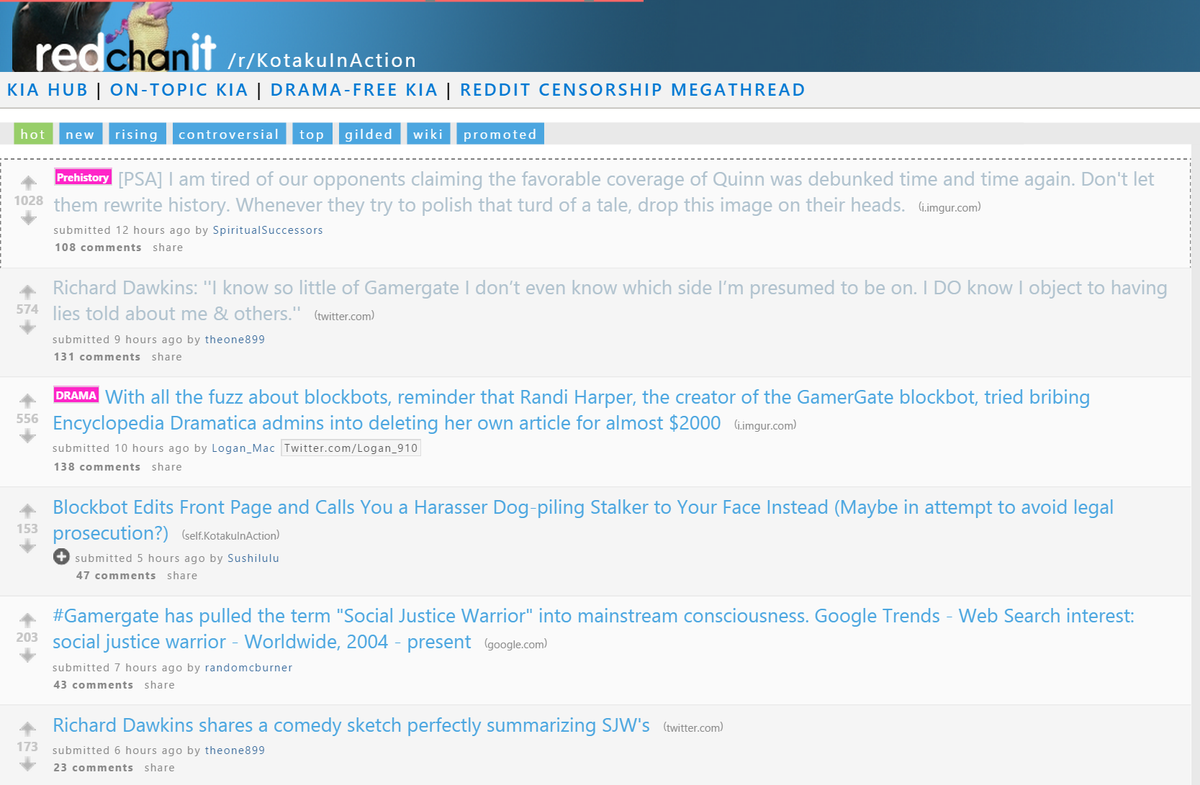Upvote the PSA Quinn coverage post

[28, 182]
